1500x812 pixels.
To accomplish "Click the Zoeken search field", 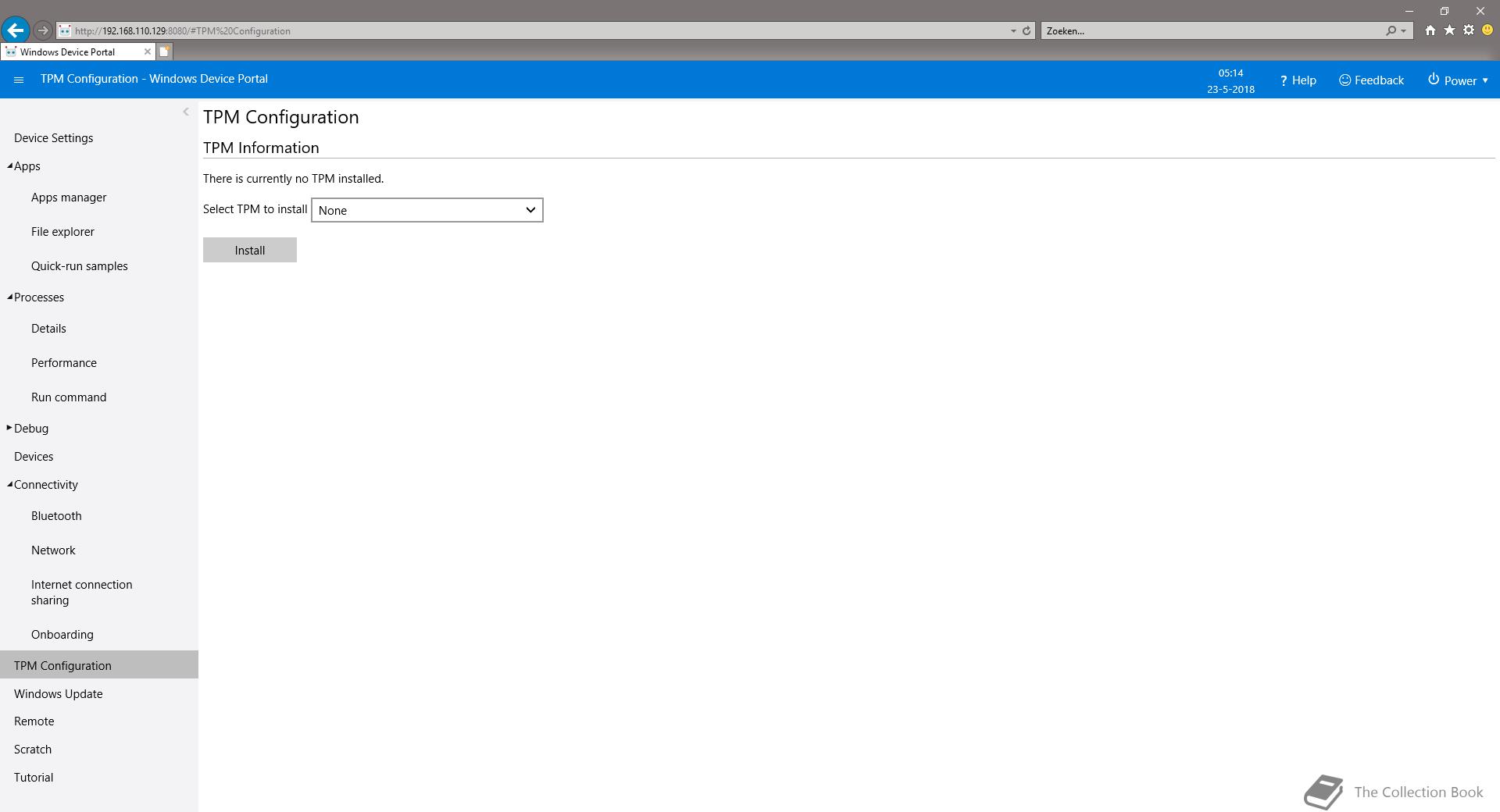I will (x=1211, y=31).
